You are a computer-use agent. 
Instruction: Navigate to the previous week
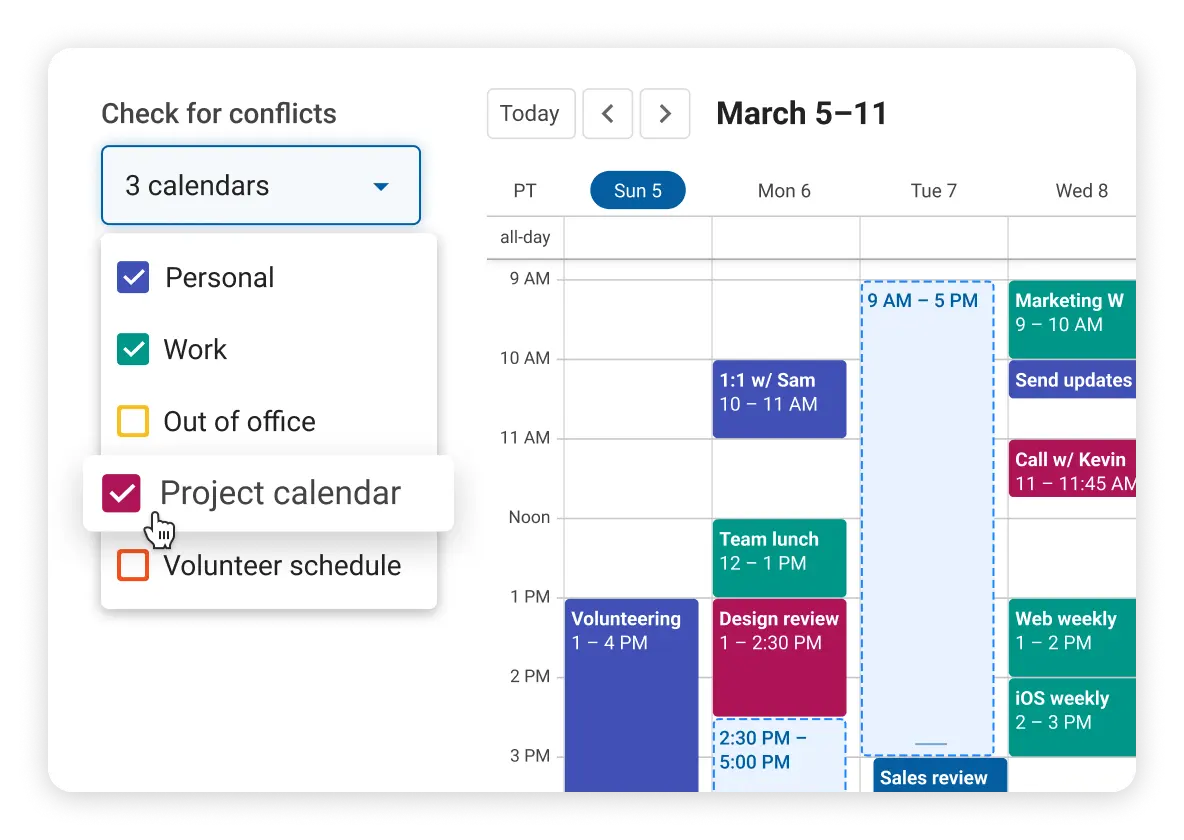click(608, 113)
